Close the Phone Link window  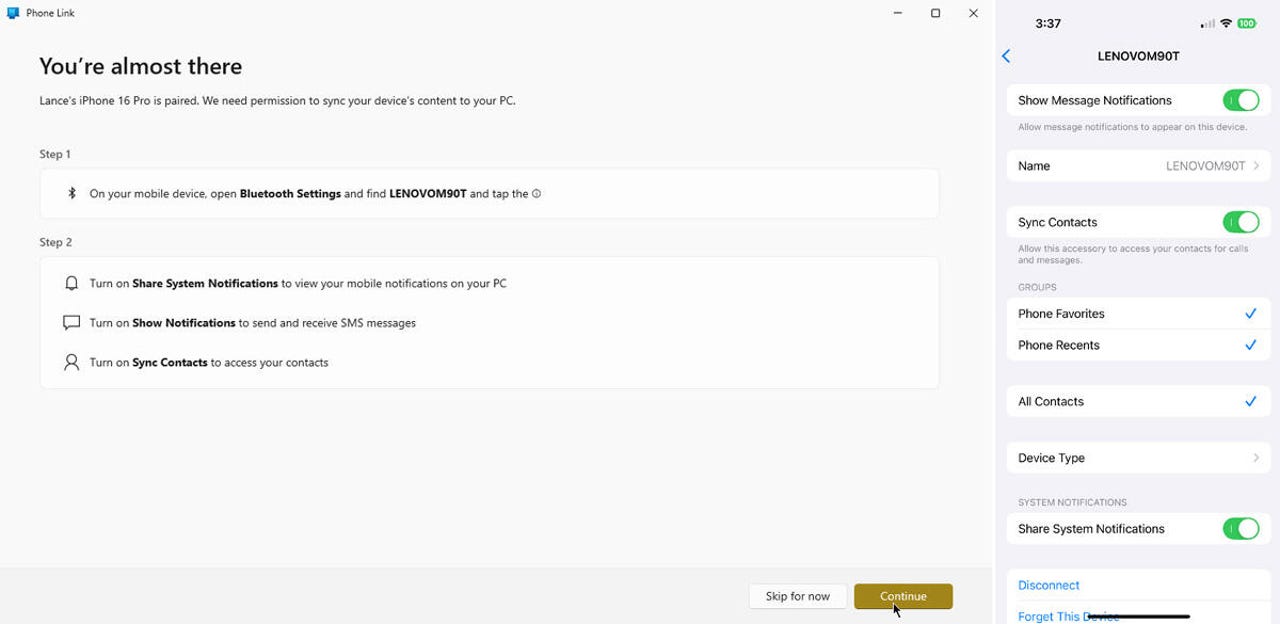pos(973,13)
